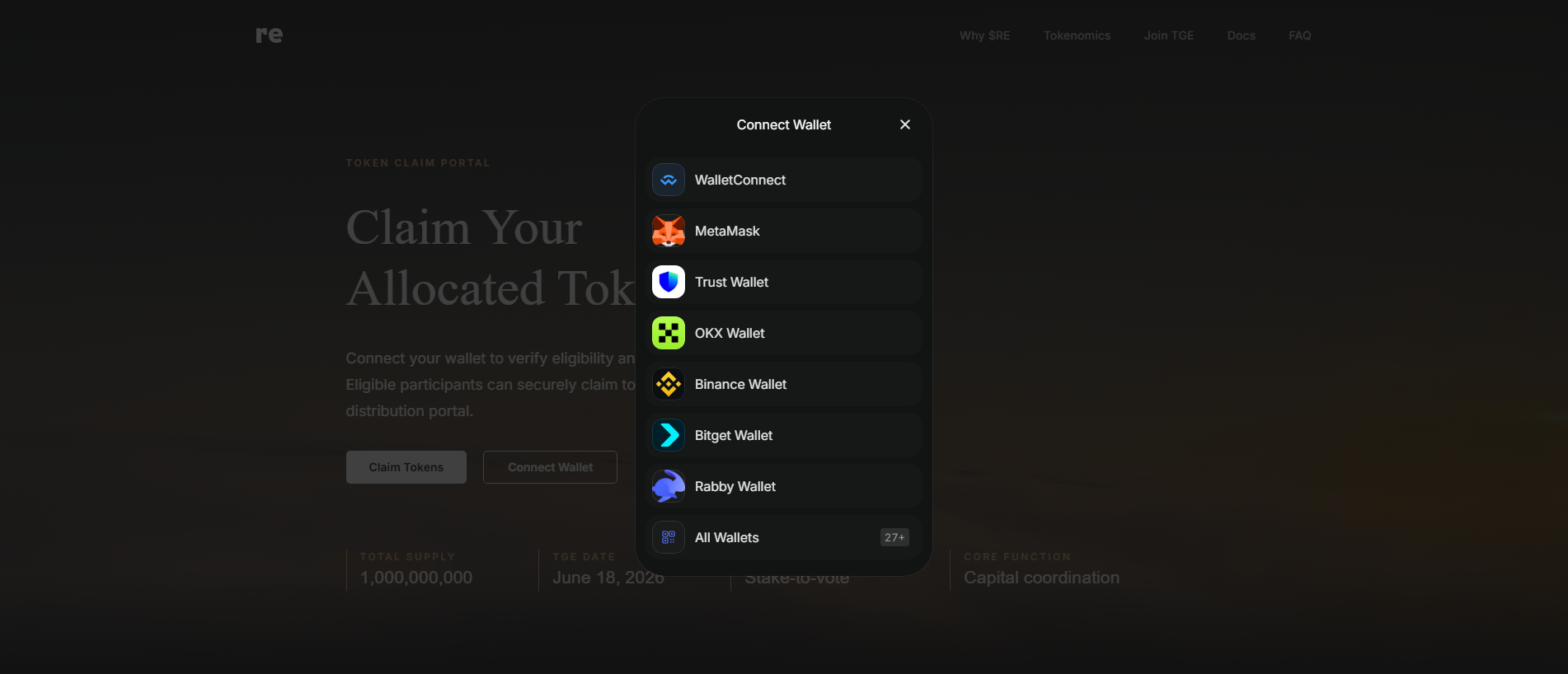Click the 27+ wallets badge
The width and height of the screenshot is (1568, 674).
[x=894, y=537]
